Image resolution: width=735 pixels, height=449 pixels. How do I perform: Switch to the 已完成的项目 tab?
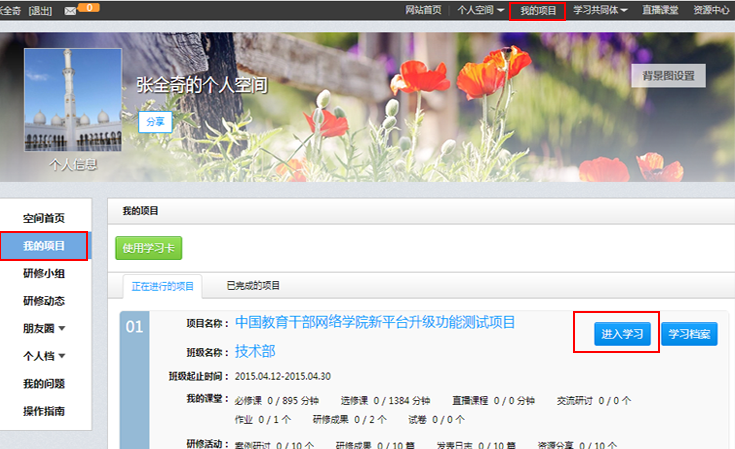[253, 285]
